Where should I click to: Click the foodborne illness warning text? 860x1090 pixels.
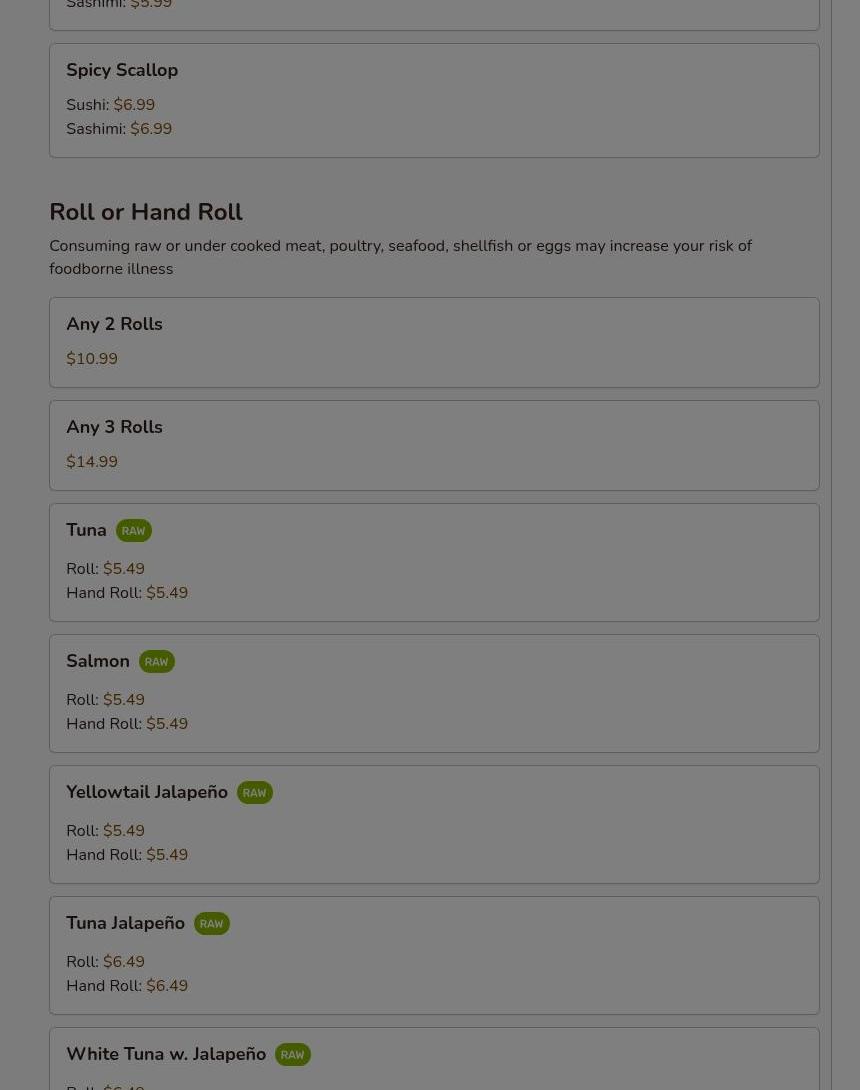click(x=400, y=257)
